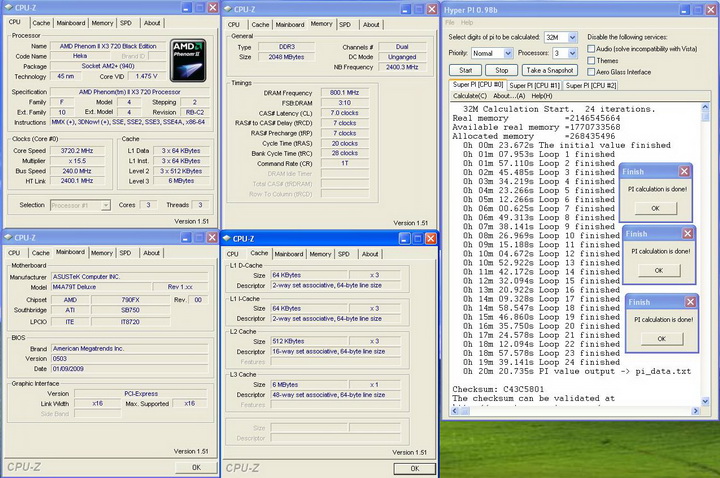Screen dimensions: 720x478
Task: Click the AMD Phenom II logo image
Action: [188, 60]
